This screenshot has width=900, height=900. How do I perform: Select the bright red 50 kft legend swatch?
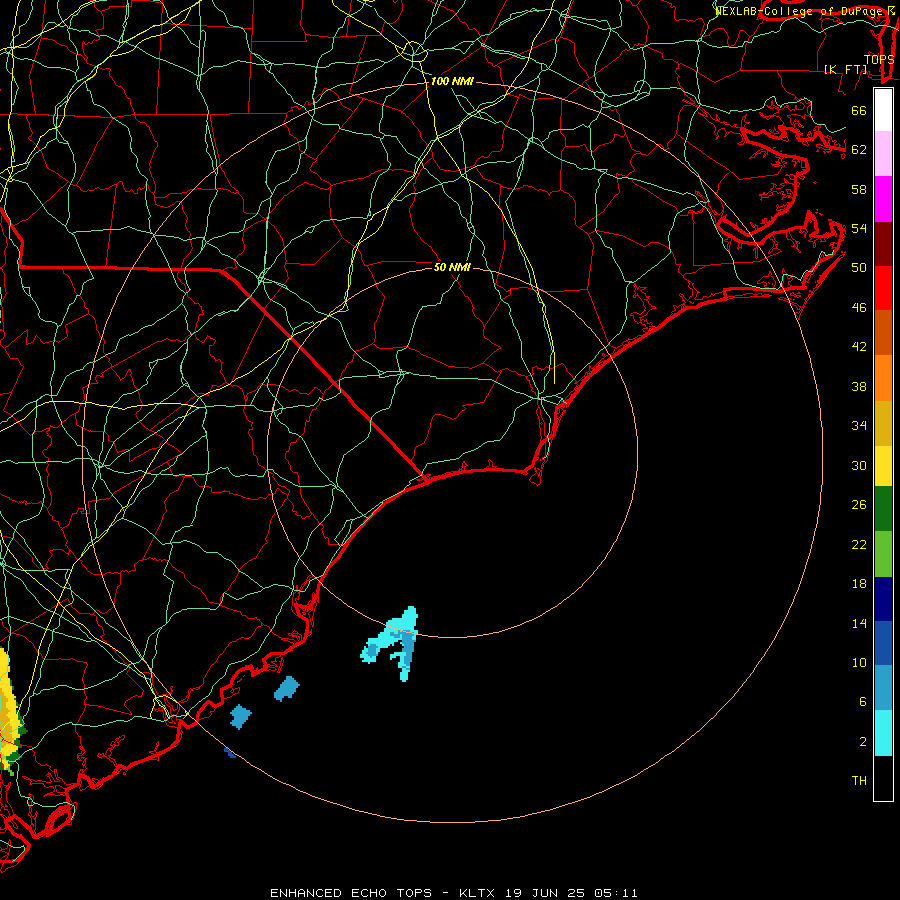(x=883, y=288)
